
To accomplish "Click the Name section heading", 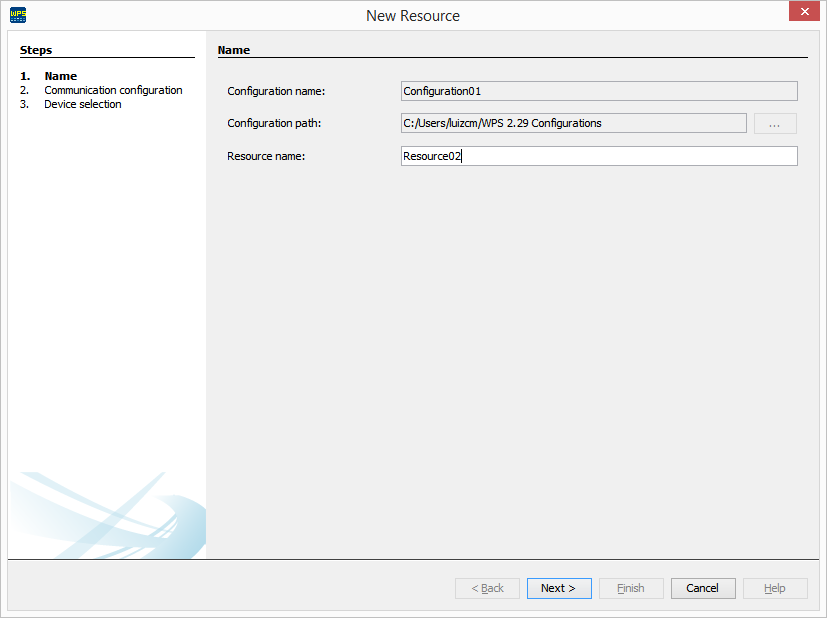I will 235,49.
